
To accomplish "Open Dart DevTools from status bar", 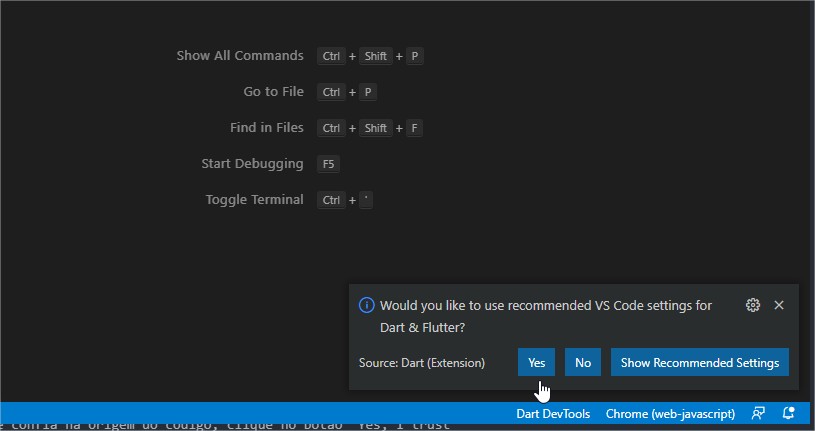I will [553, 414].
